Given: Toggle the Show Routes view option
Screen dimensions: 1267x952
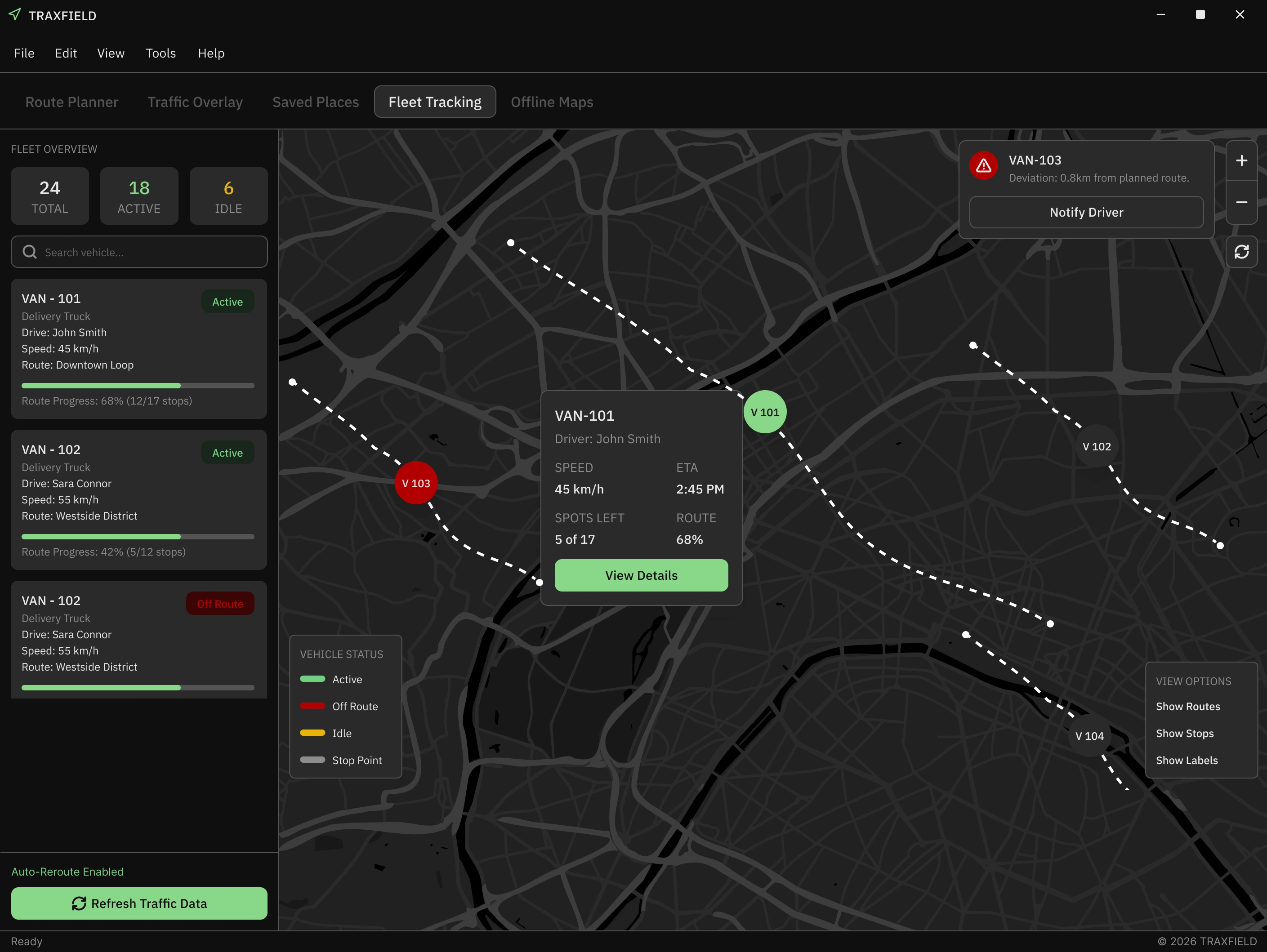Looking at the screenshot, I should tap(1187, 707).
